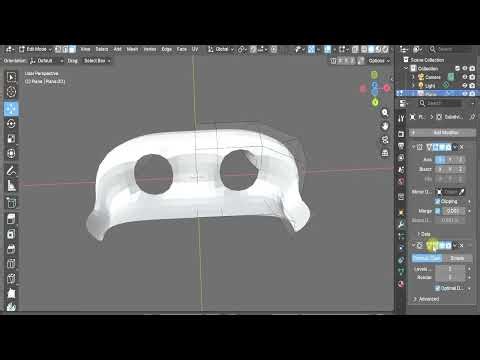The height and width of the screenshot is (360, 480).
Task: Toggle Optimal Display checkbox
Action: click(x=438, y=288)
